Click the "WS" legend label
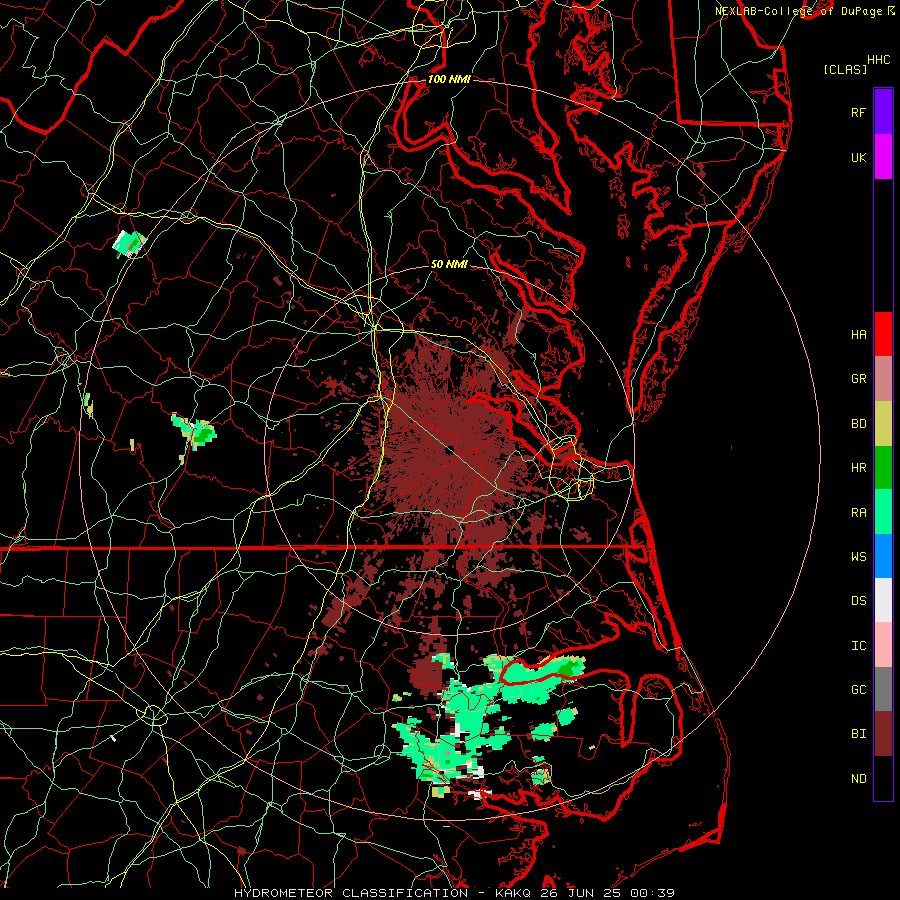900x900 pixels. [858, 556]
